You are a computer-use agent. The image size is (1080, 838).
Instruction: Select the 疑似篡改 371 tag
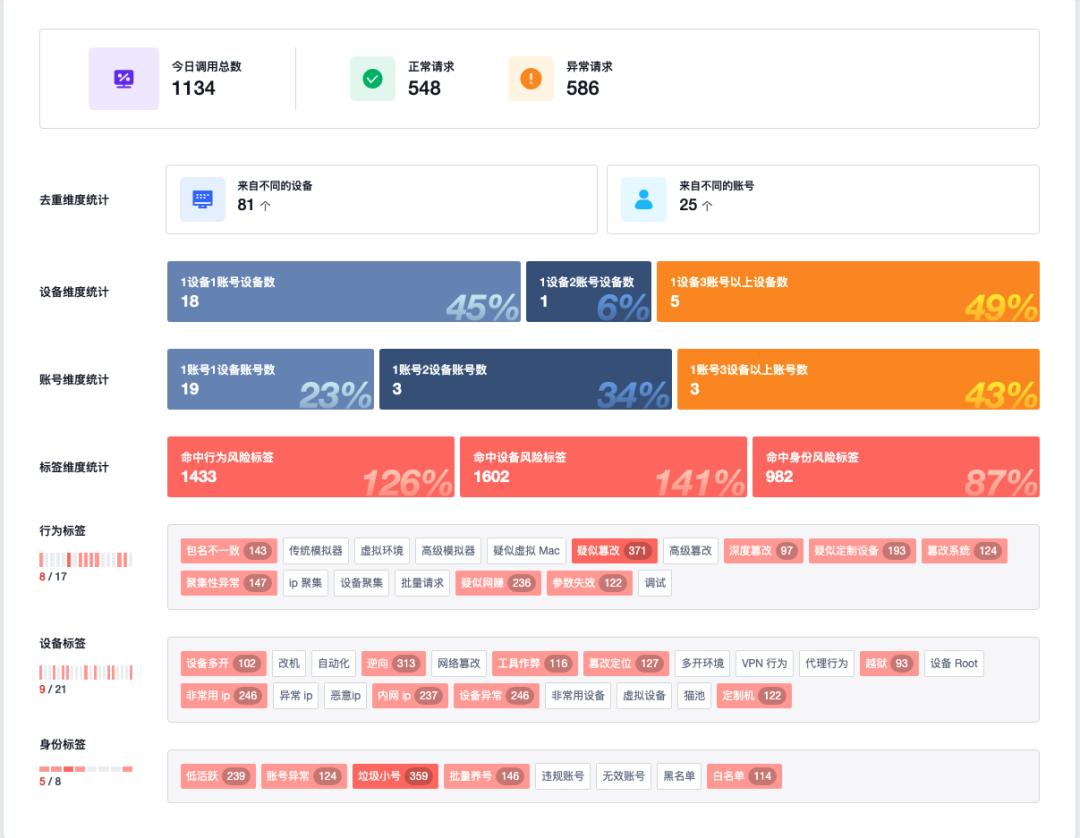pos(614,551)
